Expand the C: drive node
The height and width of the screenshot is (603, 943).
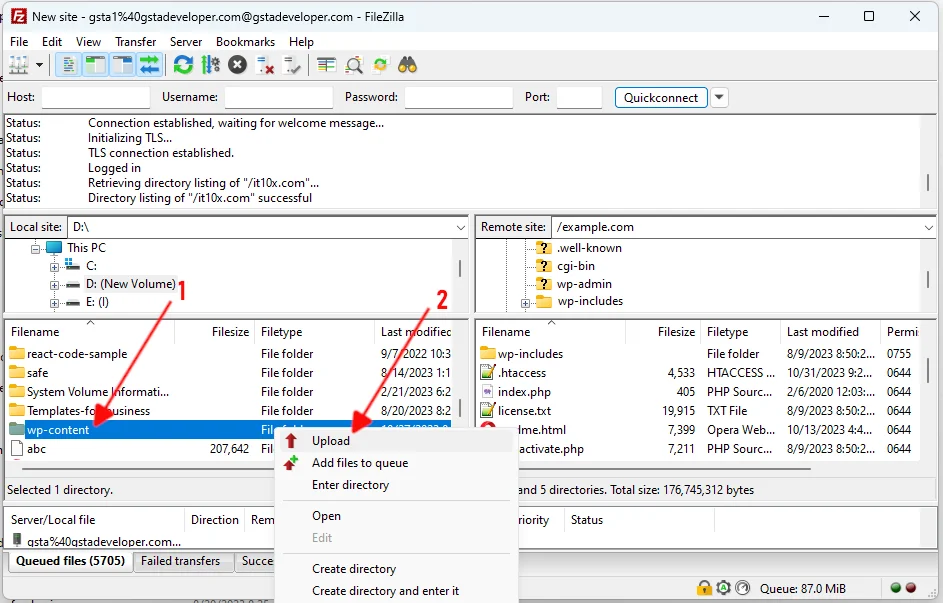(x=54, y=266)
